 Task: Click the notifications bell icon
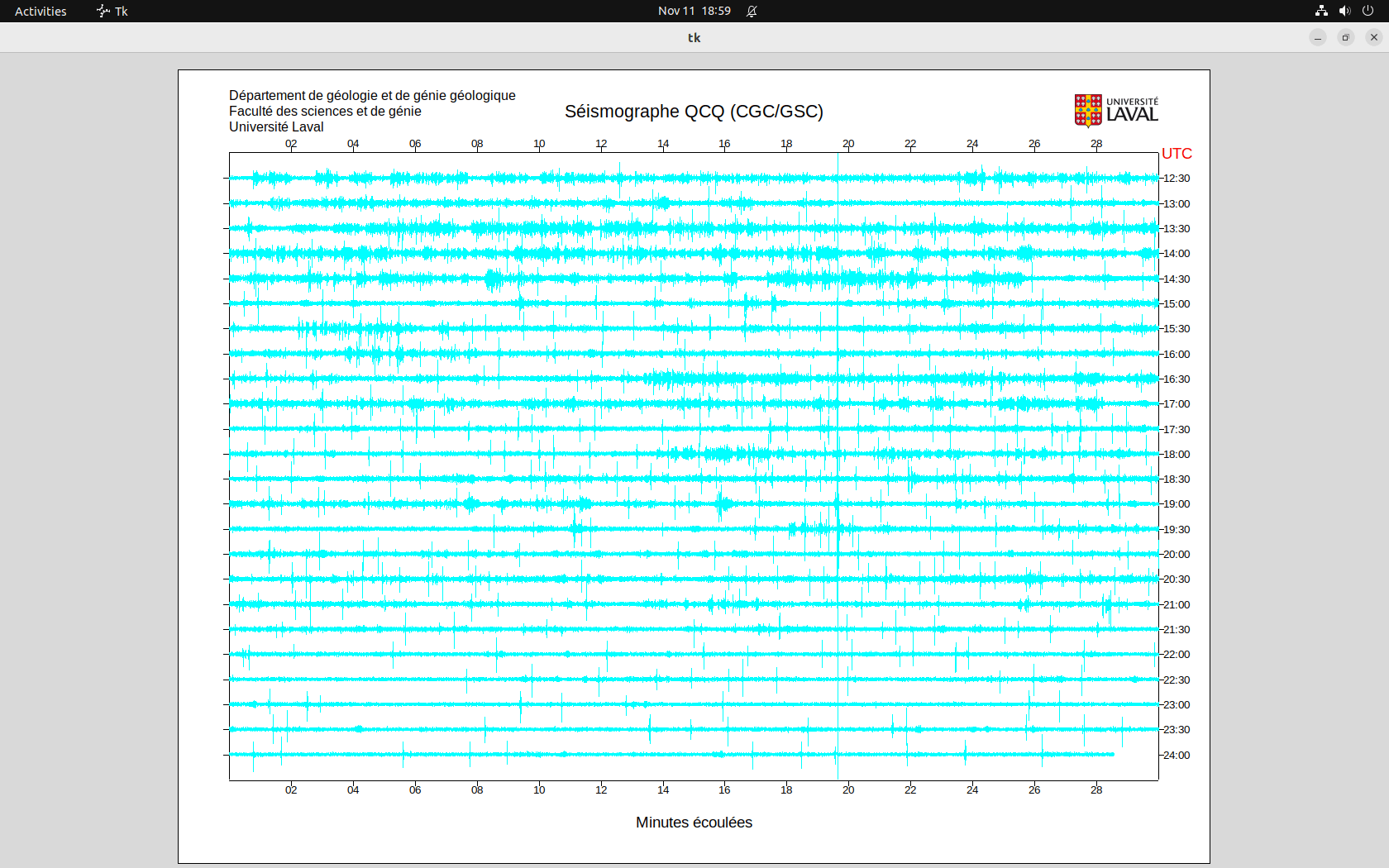(752, 11)
